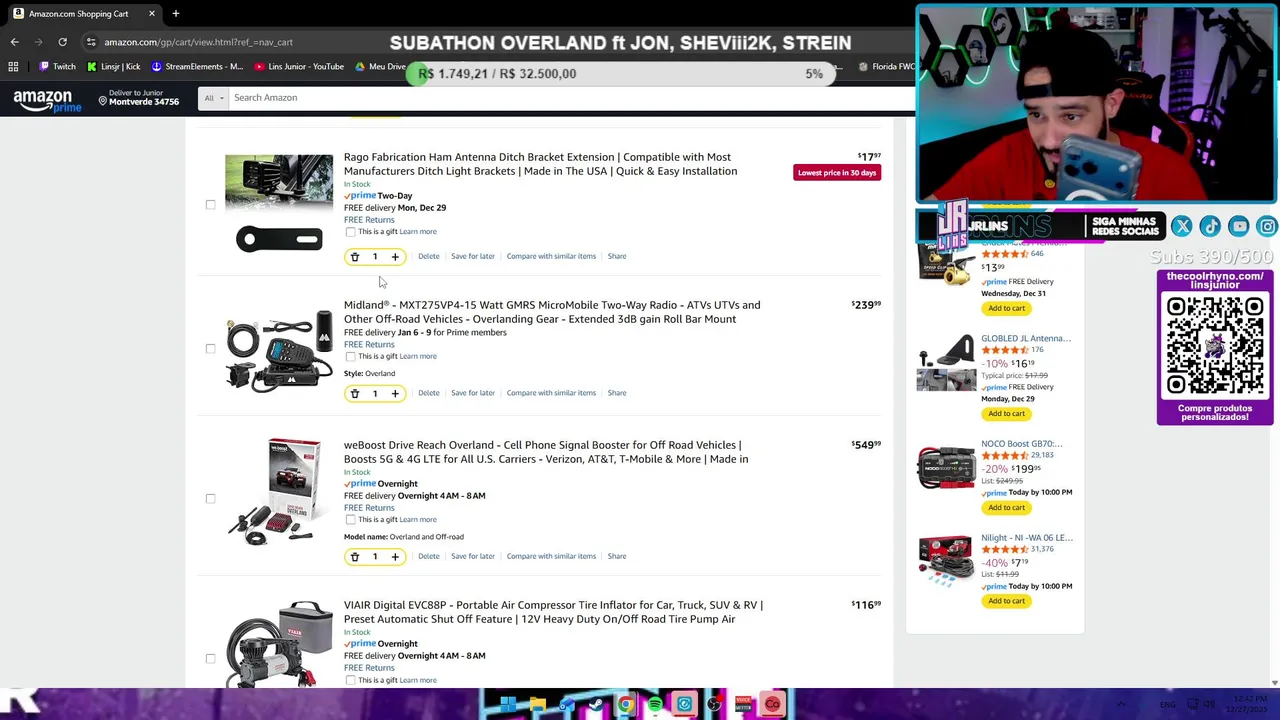This screenshot has height=720, width=1280.
Task: Open the weBoost Drive Reach product thumbnail
Action: pyautogui.click(x=279, y=492)
